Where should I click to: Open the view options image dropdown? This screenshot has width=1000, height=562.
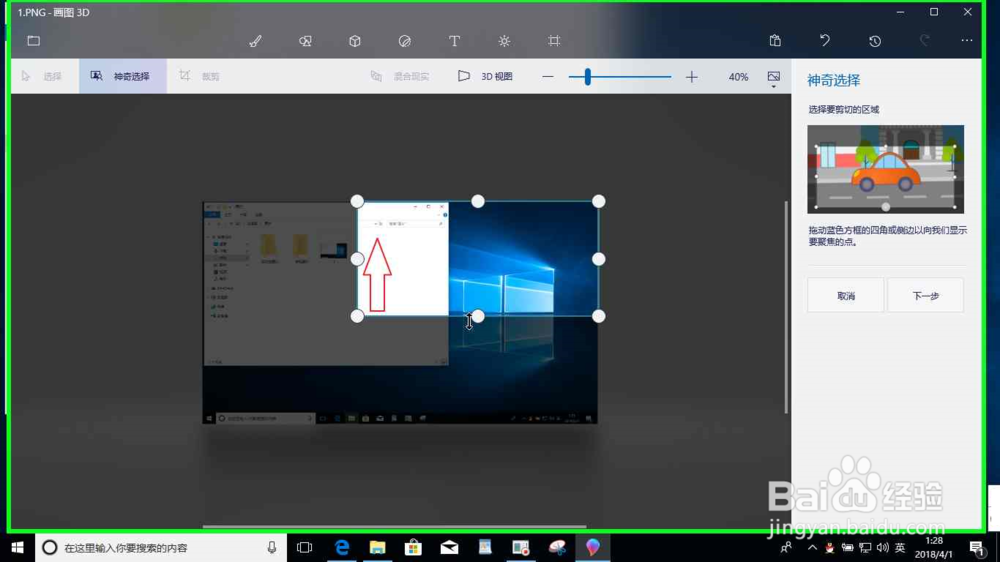coord(774,78)
